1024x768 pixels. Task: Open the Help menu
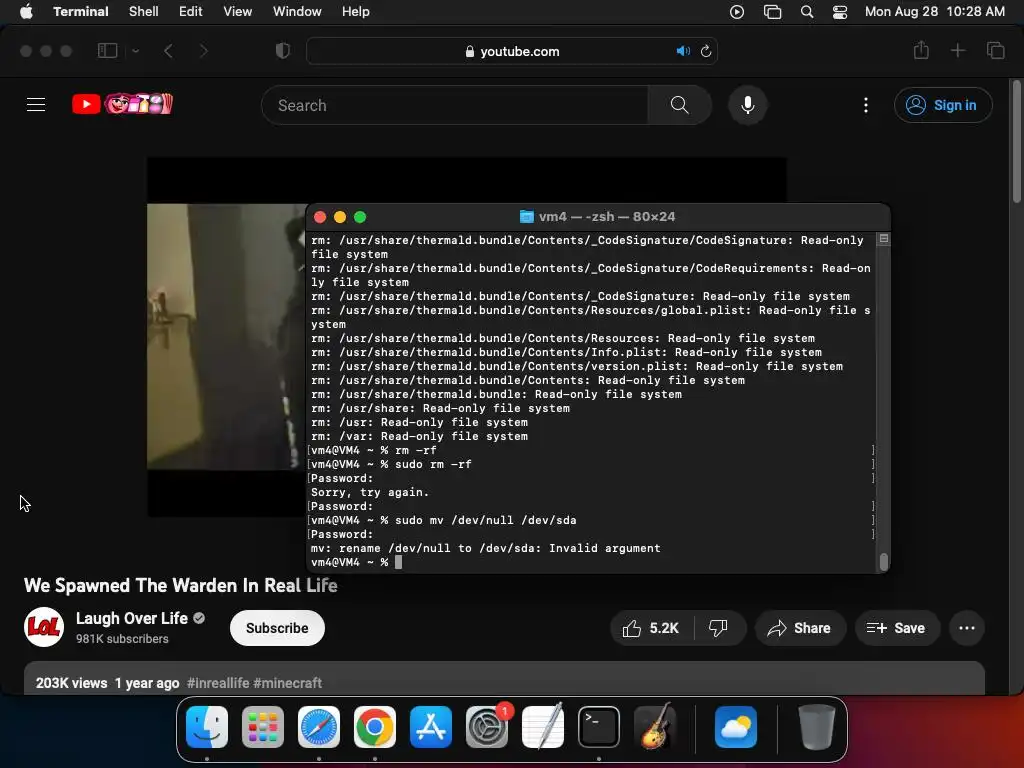(x=356, y=12)
